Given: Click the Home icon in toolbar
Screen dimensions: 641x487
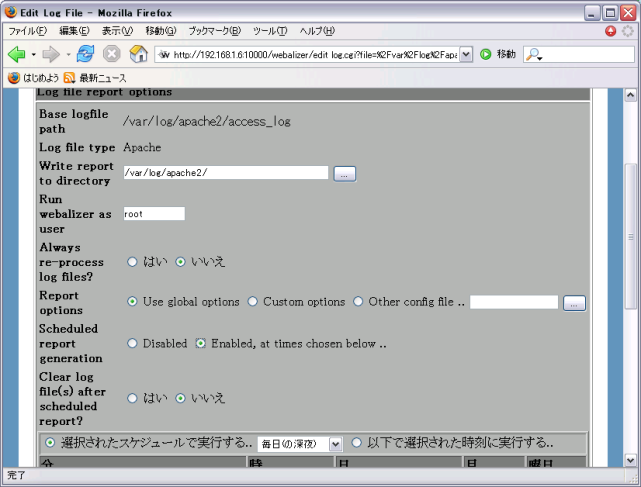Looking at the screenshot, I should [139, 54].
